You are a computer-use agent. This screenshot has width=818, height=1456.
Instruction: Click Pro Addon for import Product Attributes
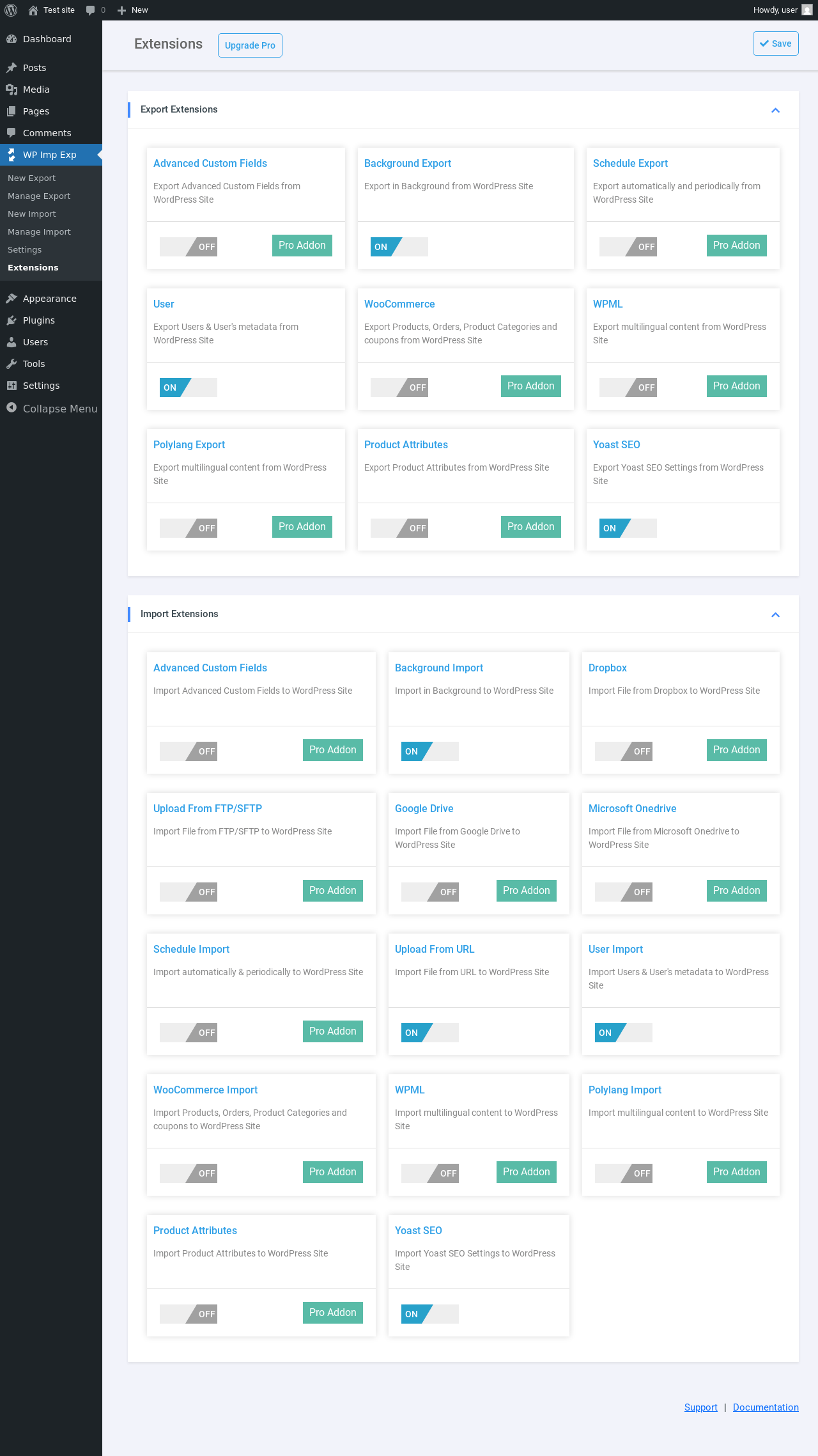(333, 1313)
